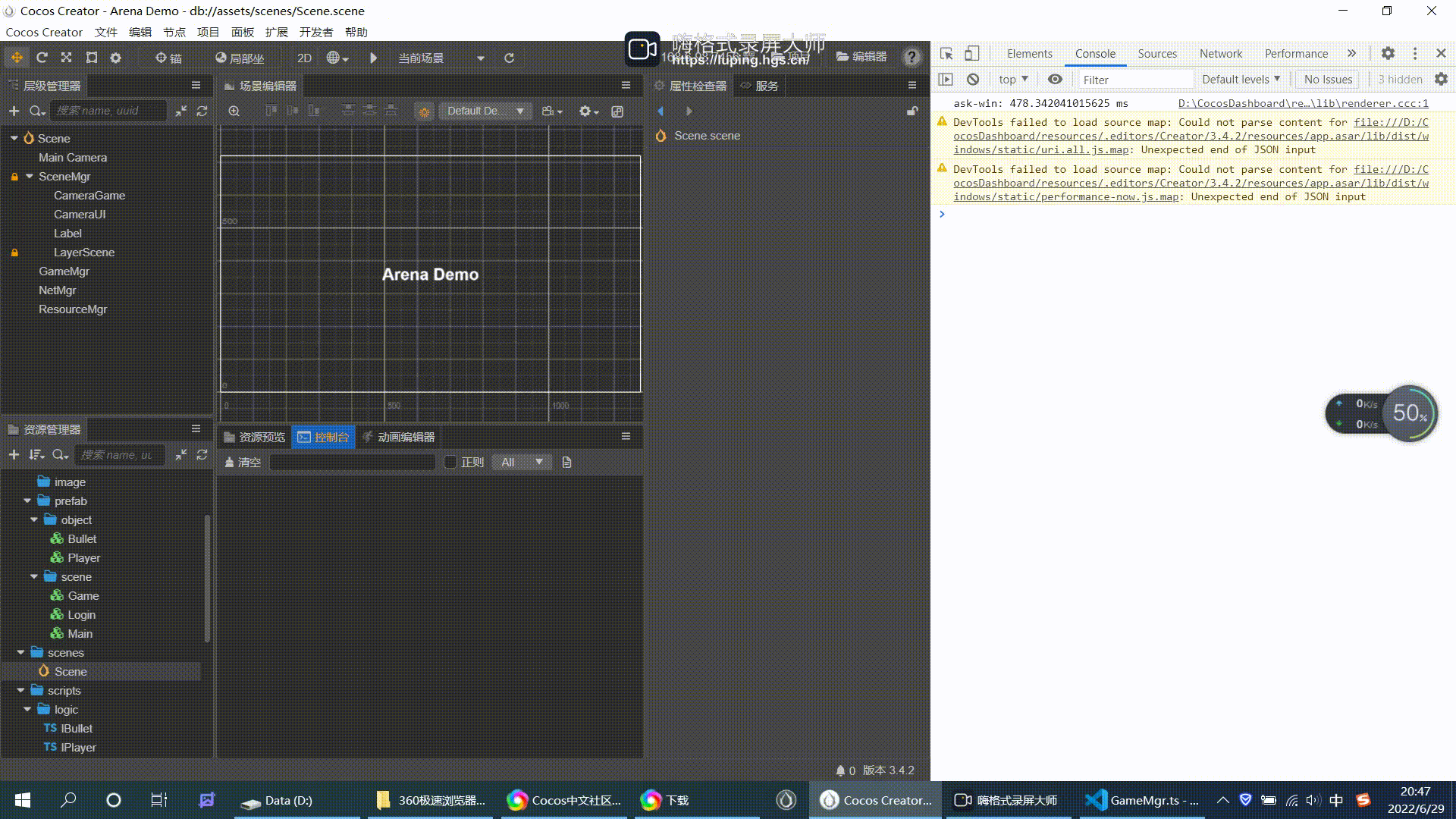1456x819 pixels.
Task: Select the scale transform tool
Action: coord(67,58)
